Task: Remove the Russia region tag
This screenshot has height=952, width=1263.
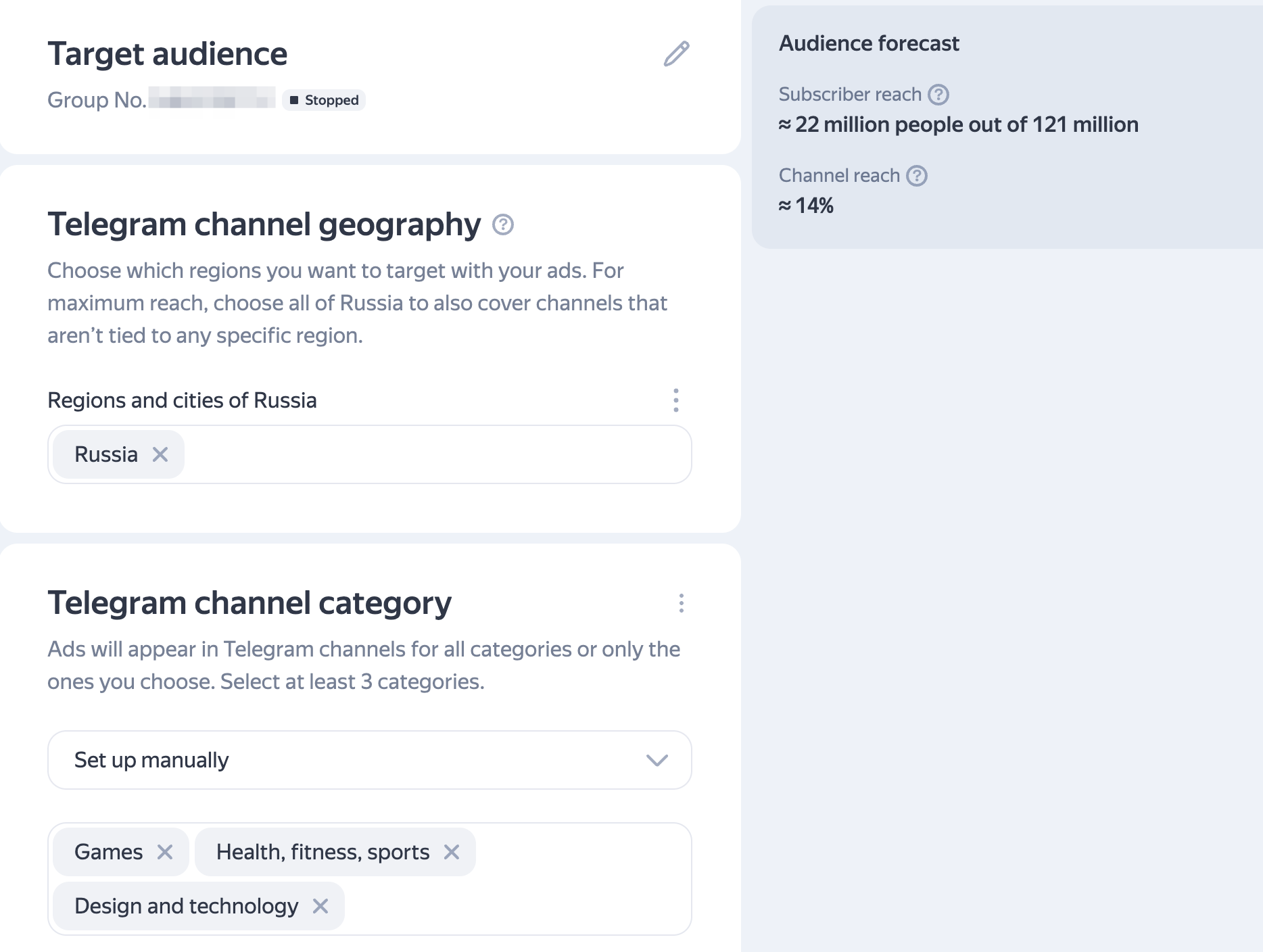Action: pyautogui.click(x=160, y=454)
